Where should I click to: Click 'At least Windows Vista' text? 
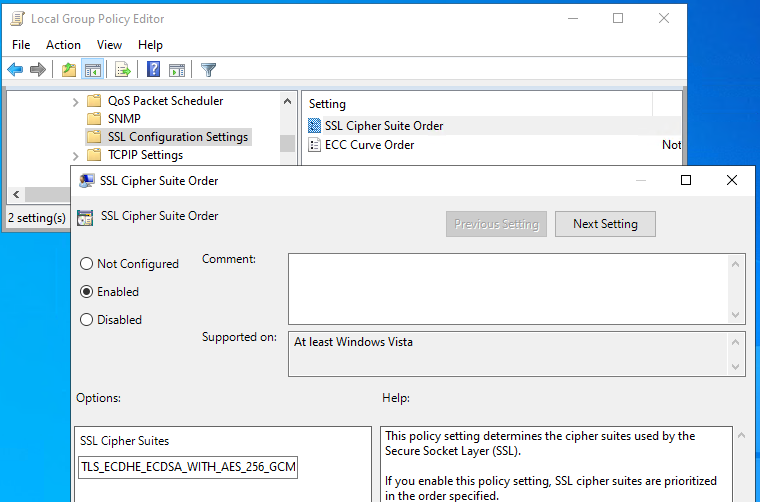click(353, 342)
